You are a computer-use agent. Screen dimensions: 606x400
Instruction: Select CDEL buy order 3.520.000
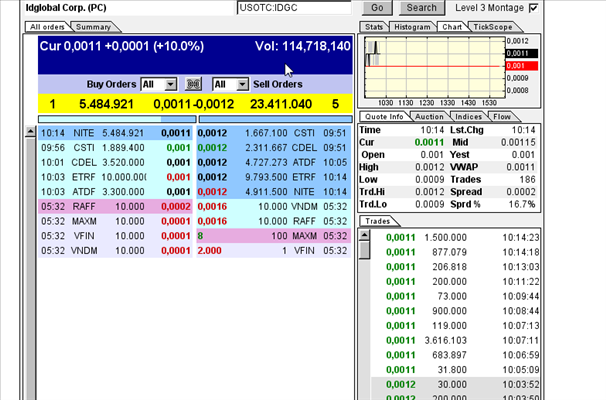pos(115,163)
